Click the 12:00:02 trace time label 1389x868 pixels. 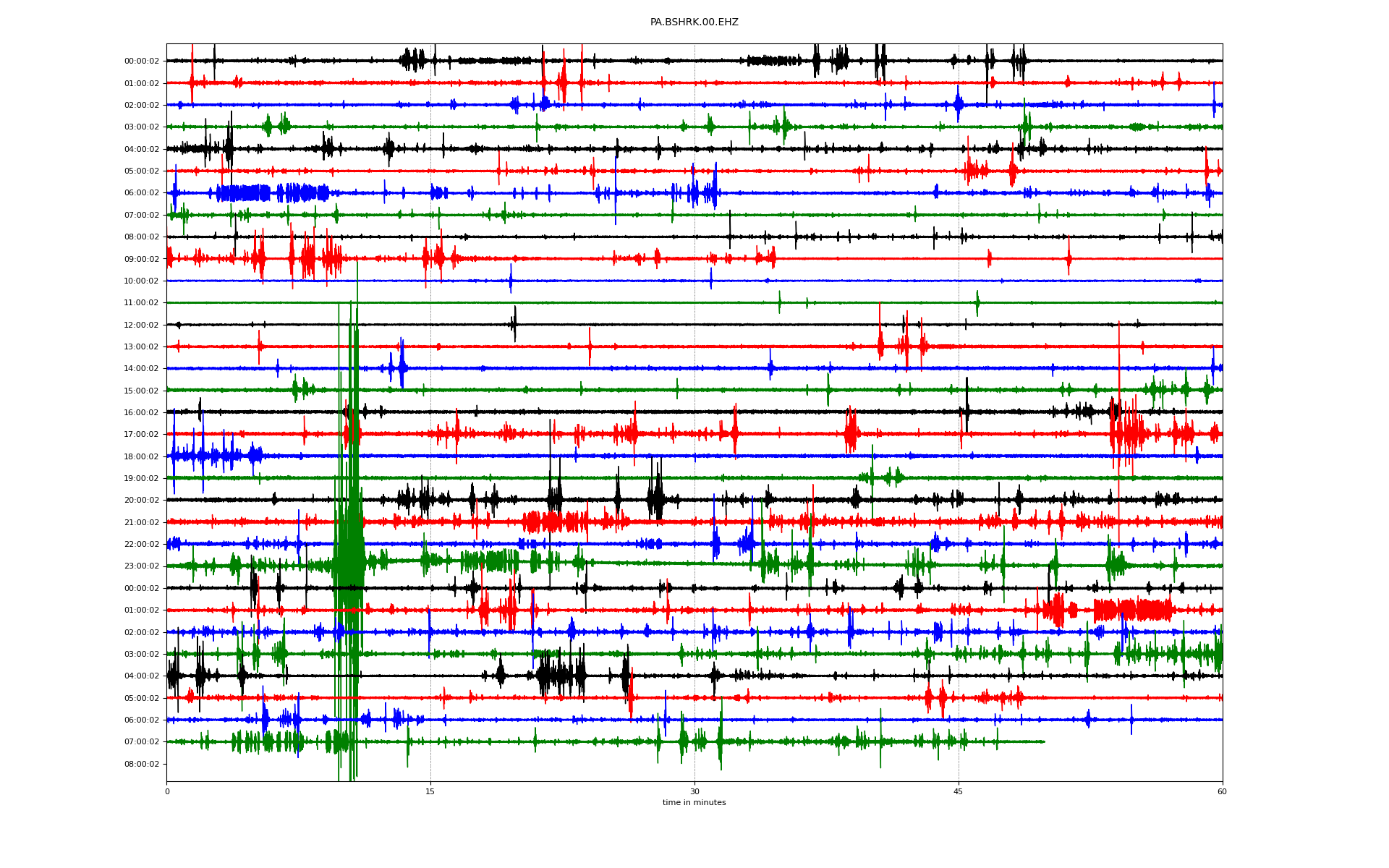point(141,325)
